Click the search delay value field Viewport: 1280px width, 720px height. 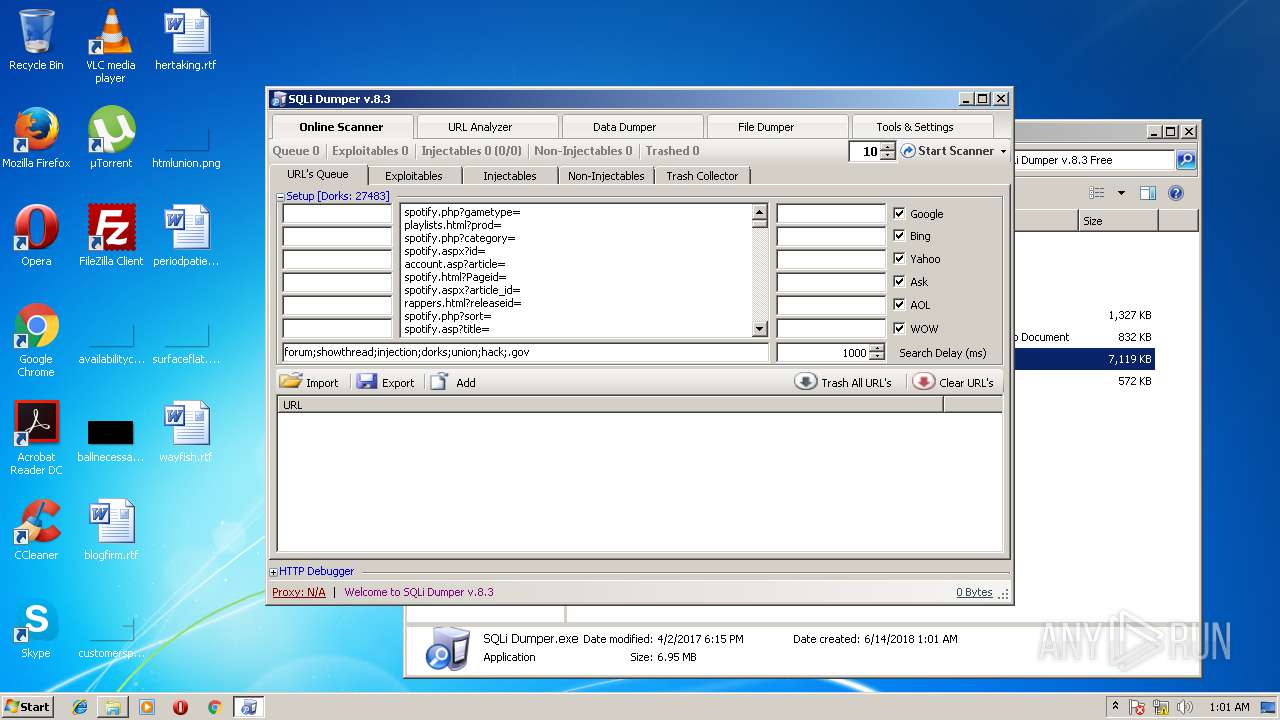[824, 352]
